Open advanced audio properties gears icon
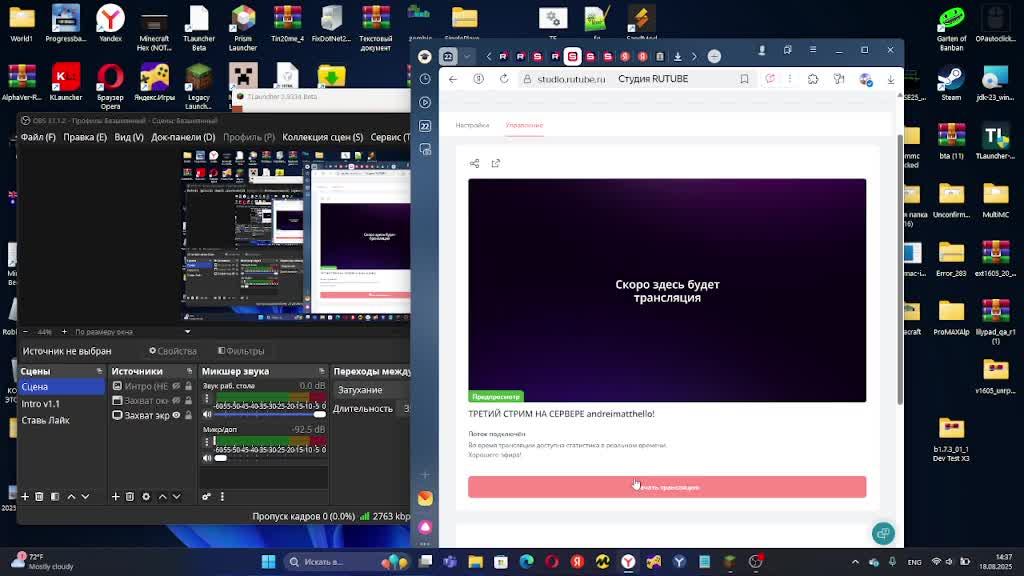Screen dimensions: 1024x576 [206, 497]
